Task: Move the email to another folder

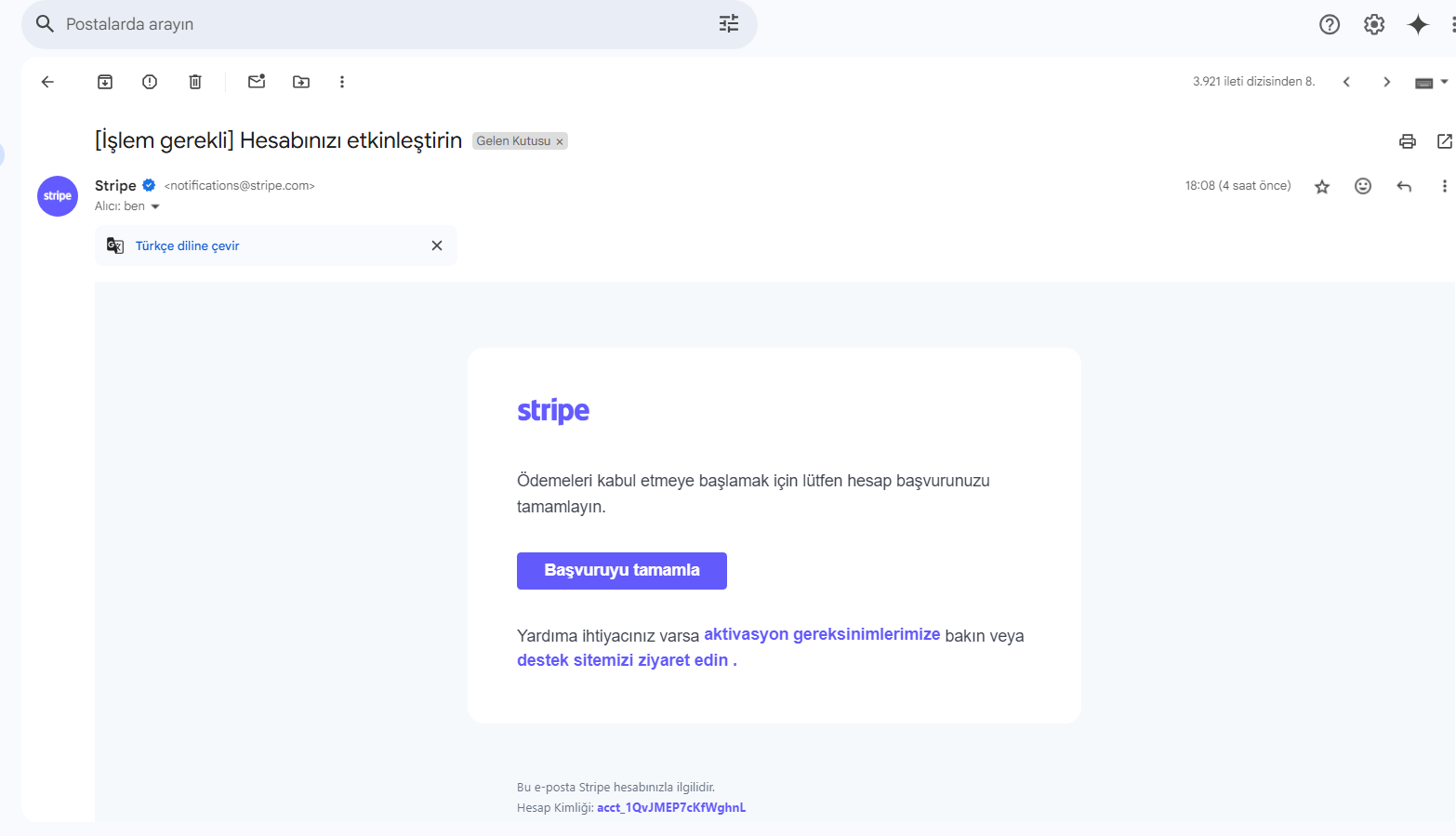Action: tap(301, 82)
